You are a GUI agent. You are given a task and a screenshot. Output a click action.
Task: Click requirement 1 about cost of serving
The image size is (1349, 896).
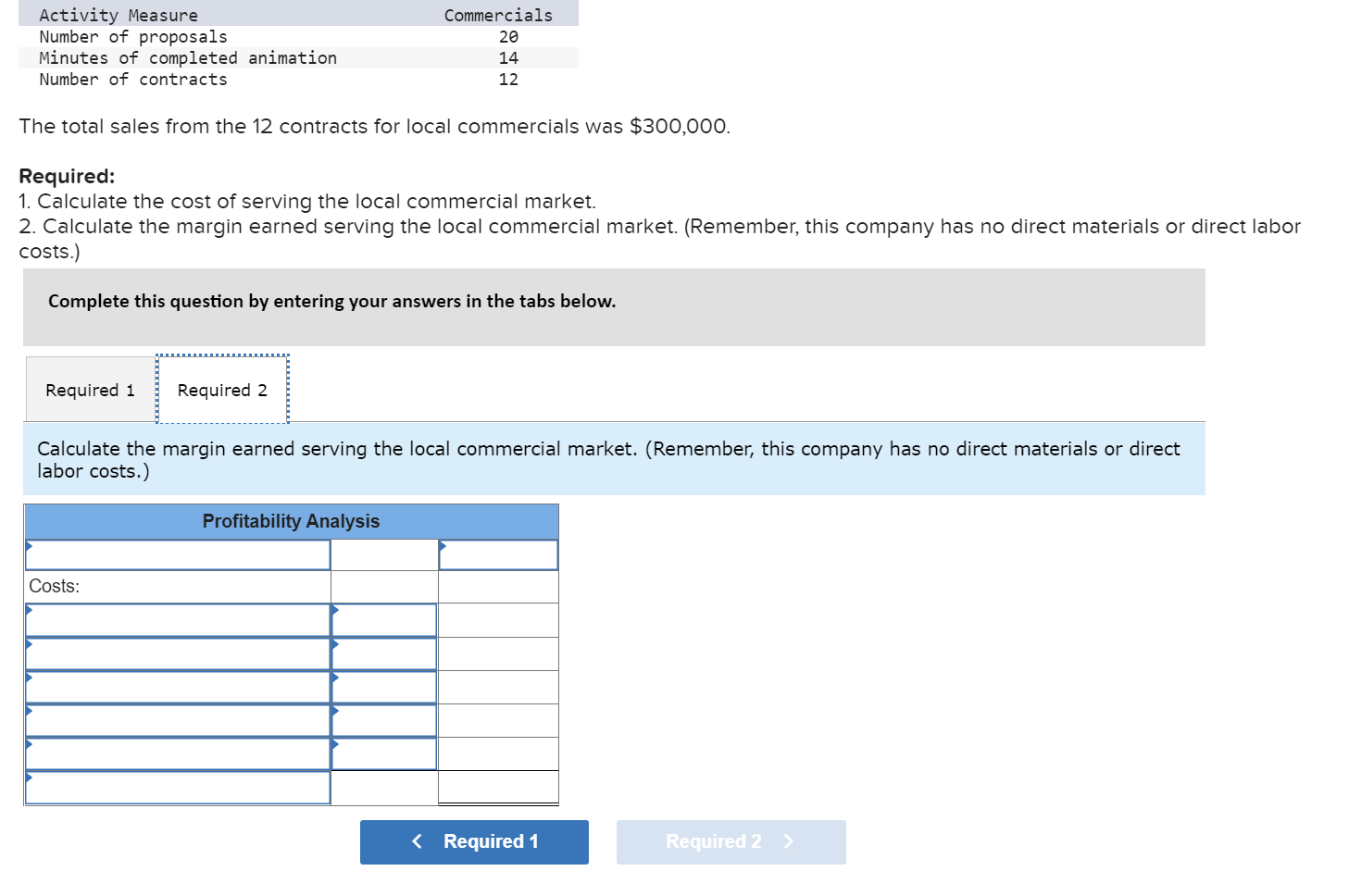(x=307, y=201)
